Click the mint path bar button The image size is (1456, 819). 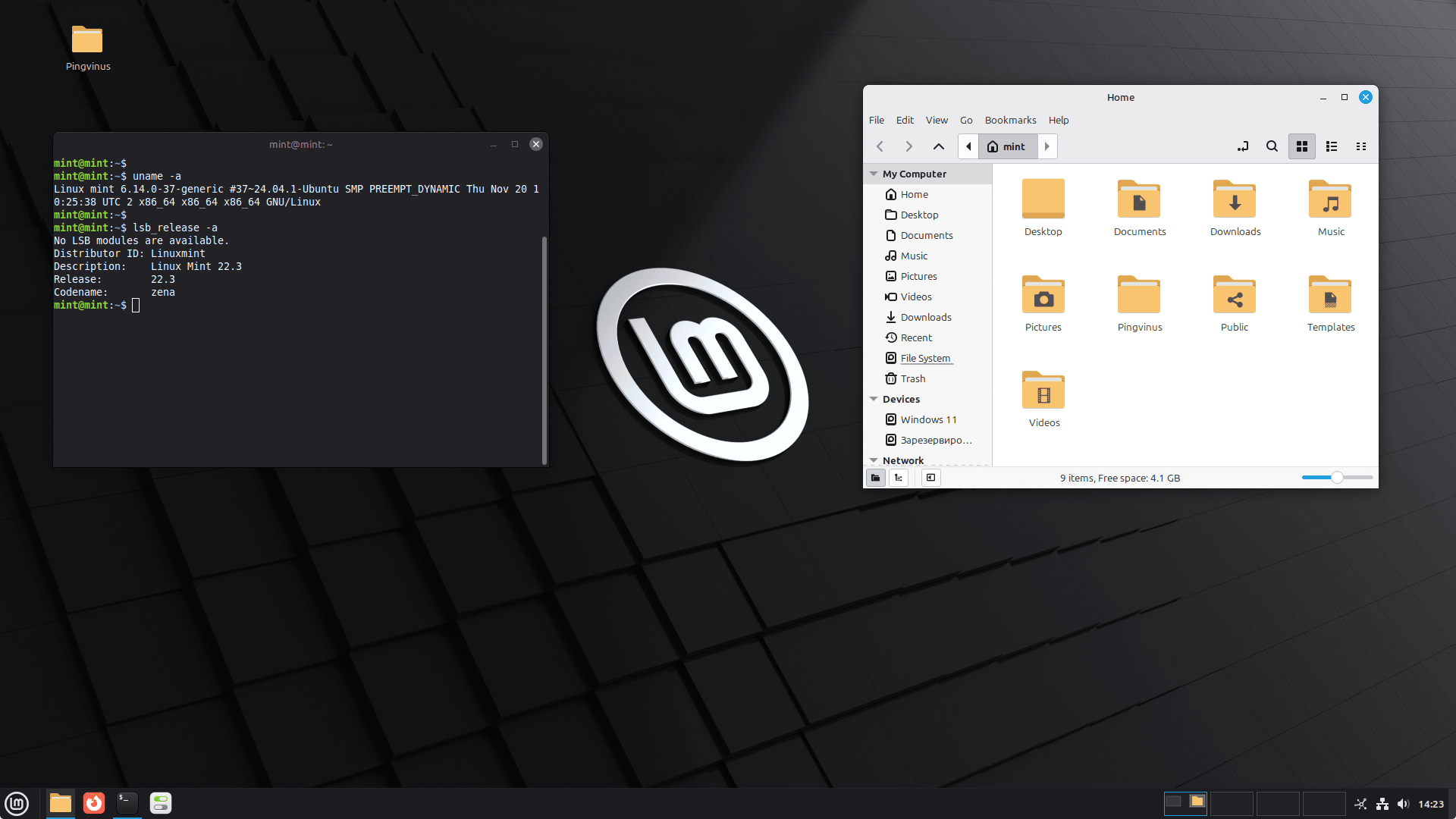point(1007,146)
